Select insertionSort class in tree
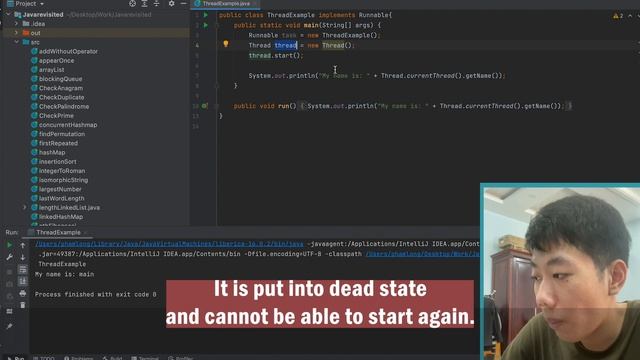This screenshot has height=360, width=640. point(57,162)
